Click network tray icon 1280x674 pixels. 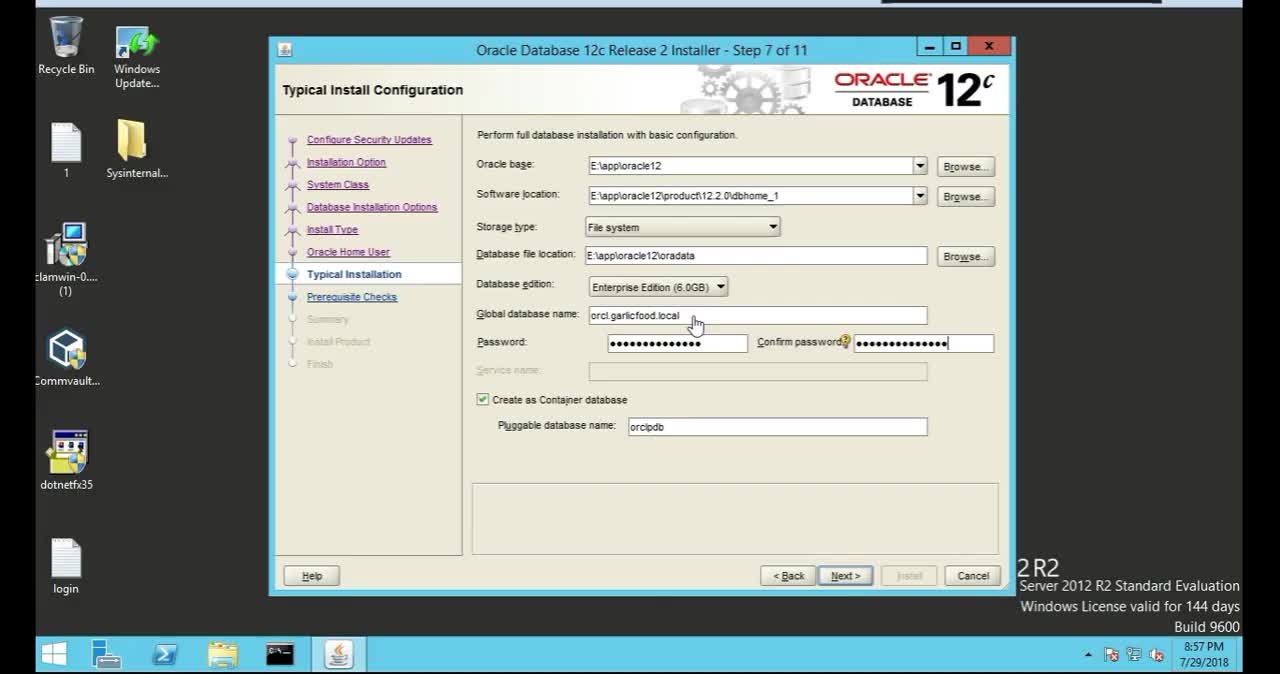pyautogui.click(x=1134, y=655)
